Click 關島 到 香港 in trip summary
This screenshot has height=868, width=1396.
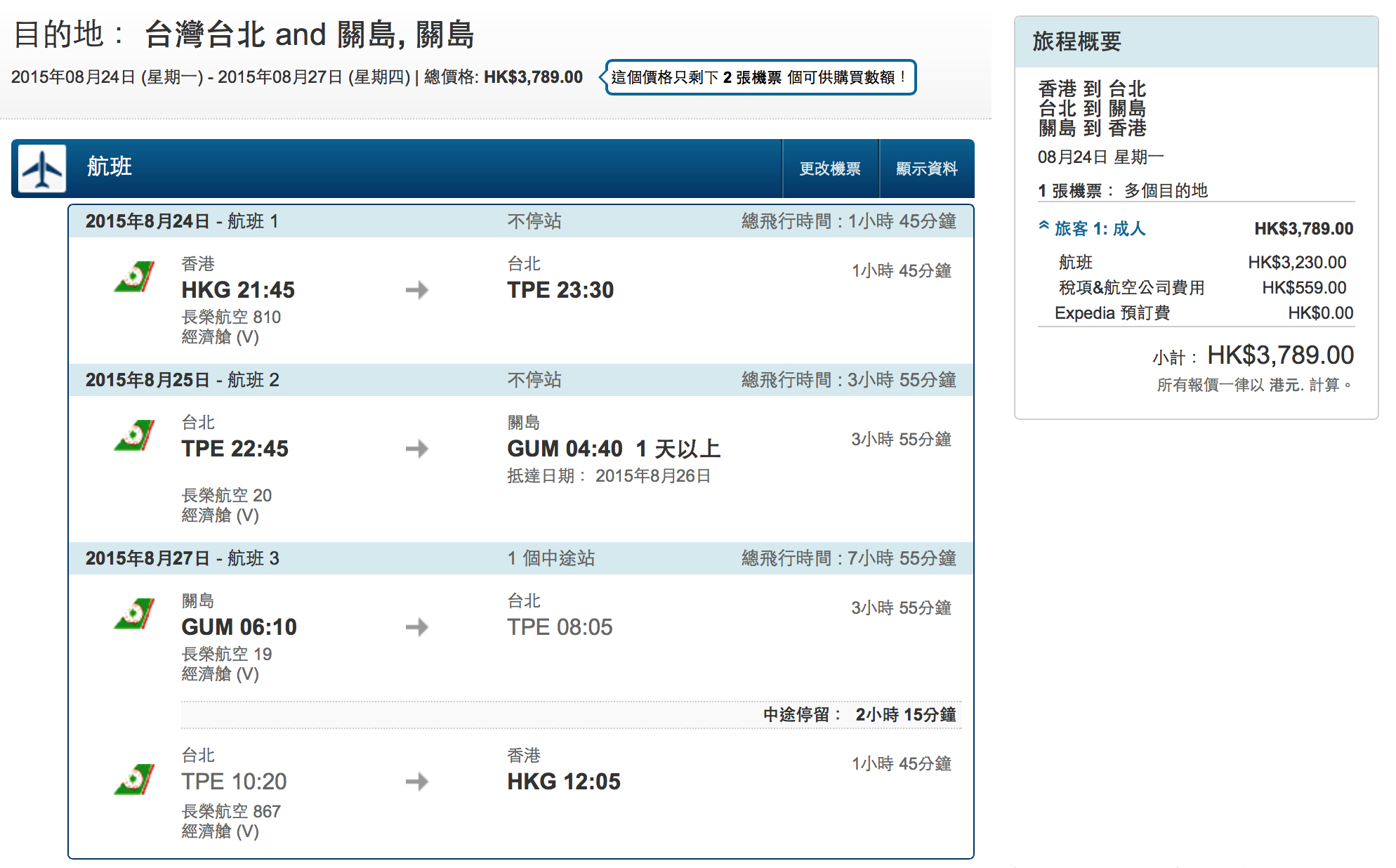[1092, 129]
